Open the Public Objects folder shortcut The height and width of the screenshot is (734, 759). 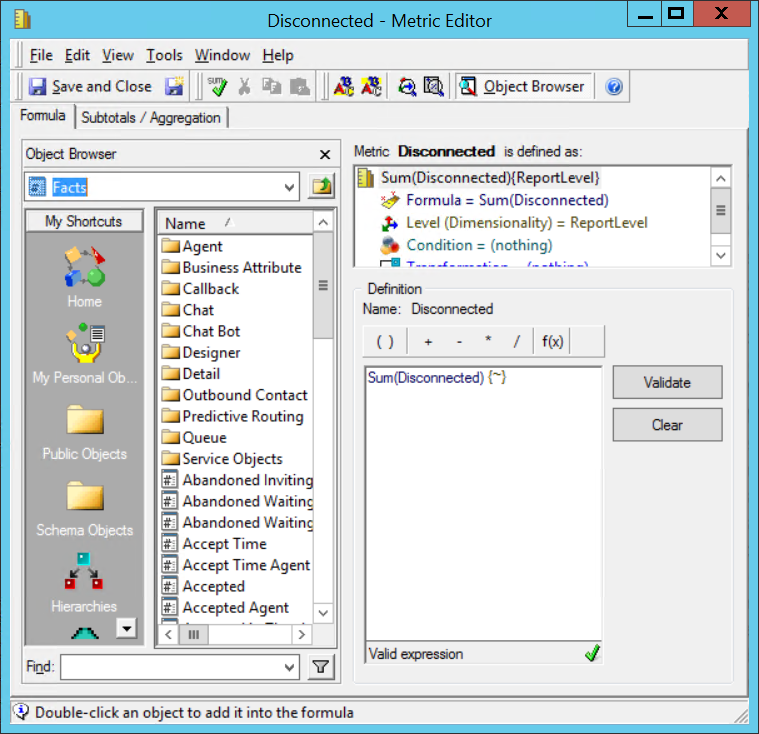click(84, 423)
